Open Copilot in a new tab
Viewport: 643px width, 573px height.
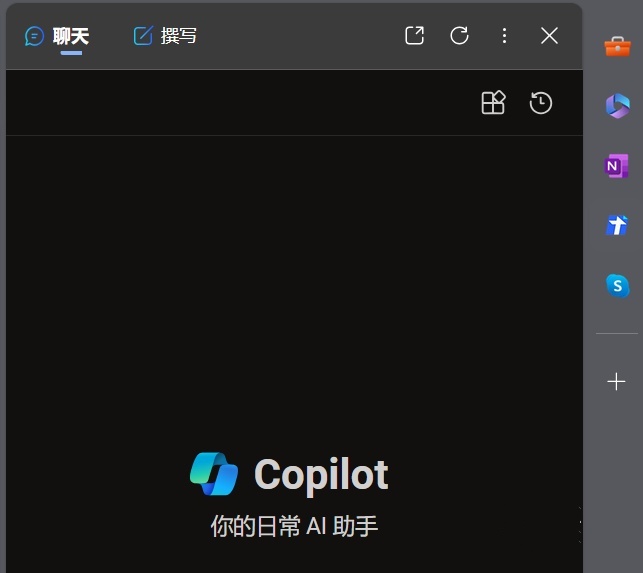tap(414, 35)
